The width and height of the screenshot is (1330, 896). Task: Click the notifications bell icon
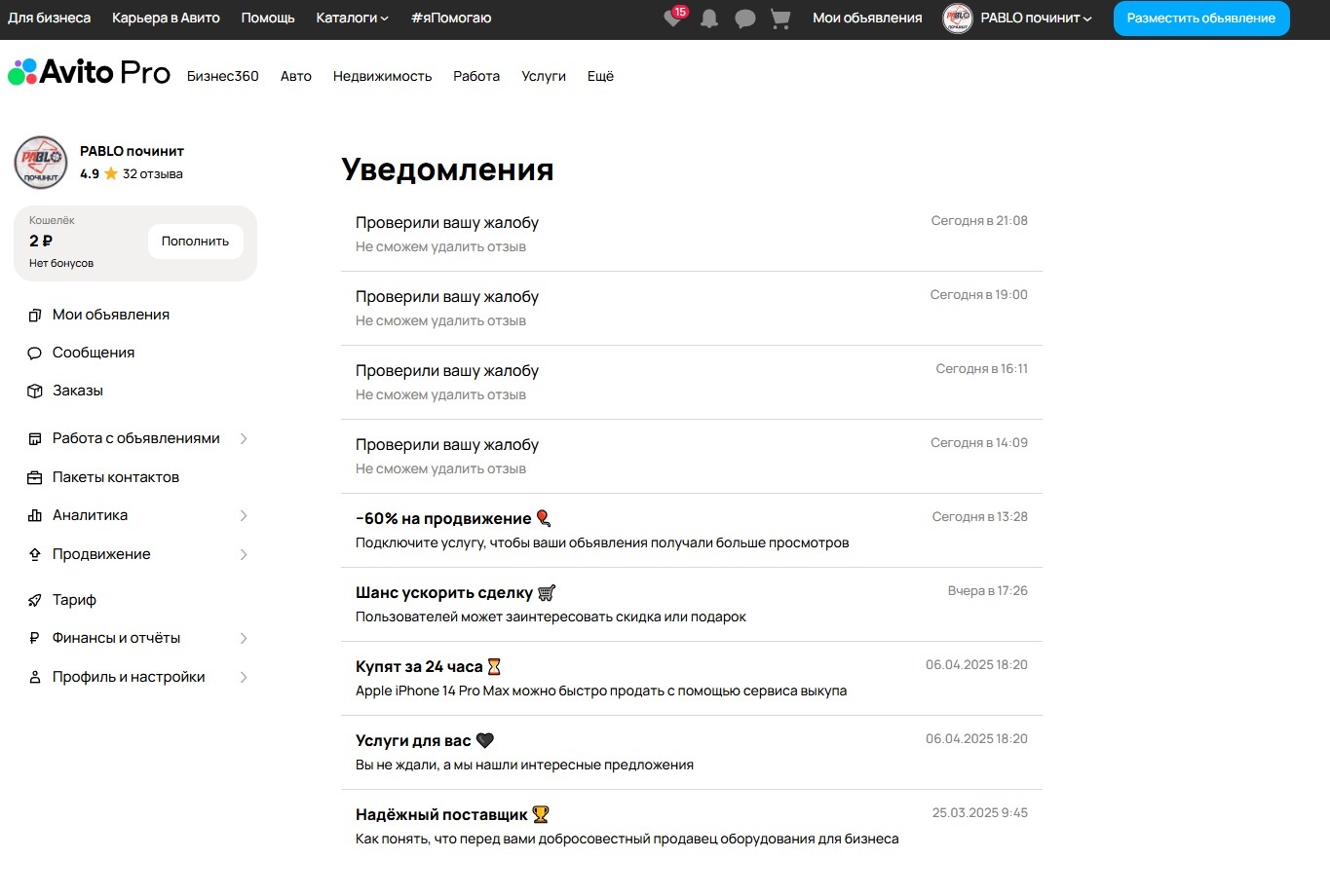(709, 19)
